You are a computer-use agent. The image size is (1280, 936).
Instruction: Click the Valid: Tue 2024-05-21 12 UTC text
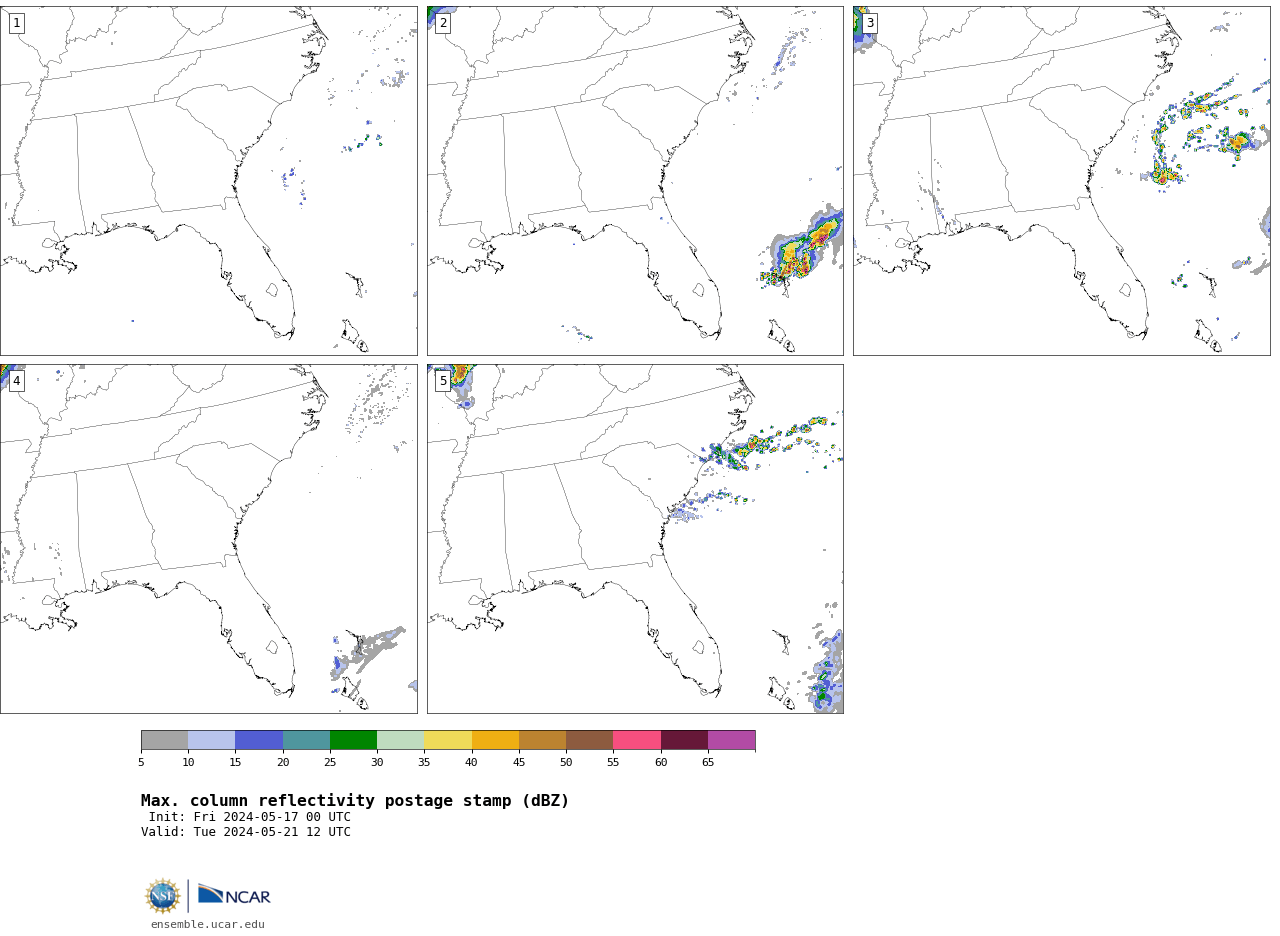click(x=246, y=832)
